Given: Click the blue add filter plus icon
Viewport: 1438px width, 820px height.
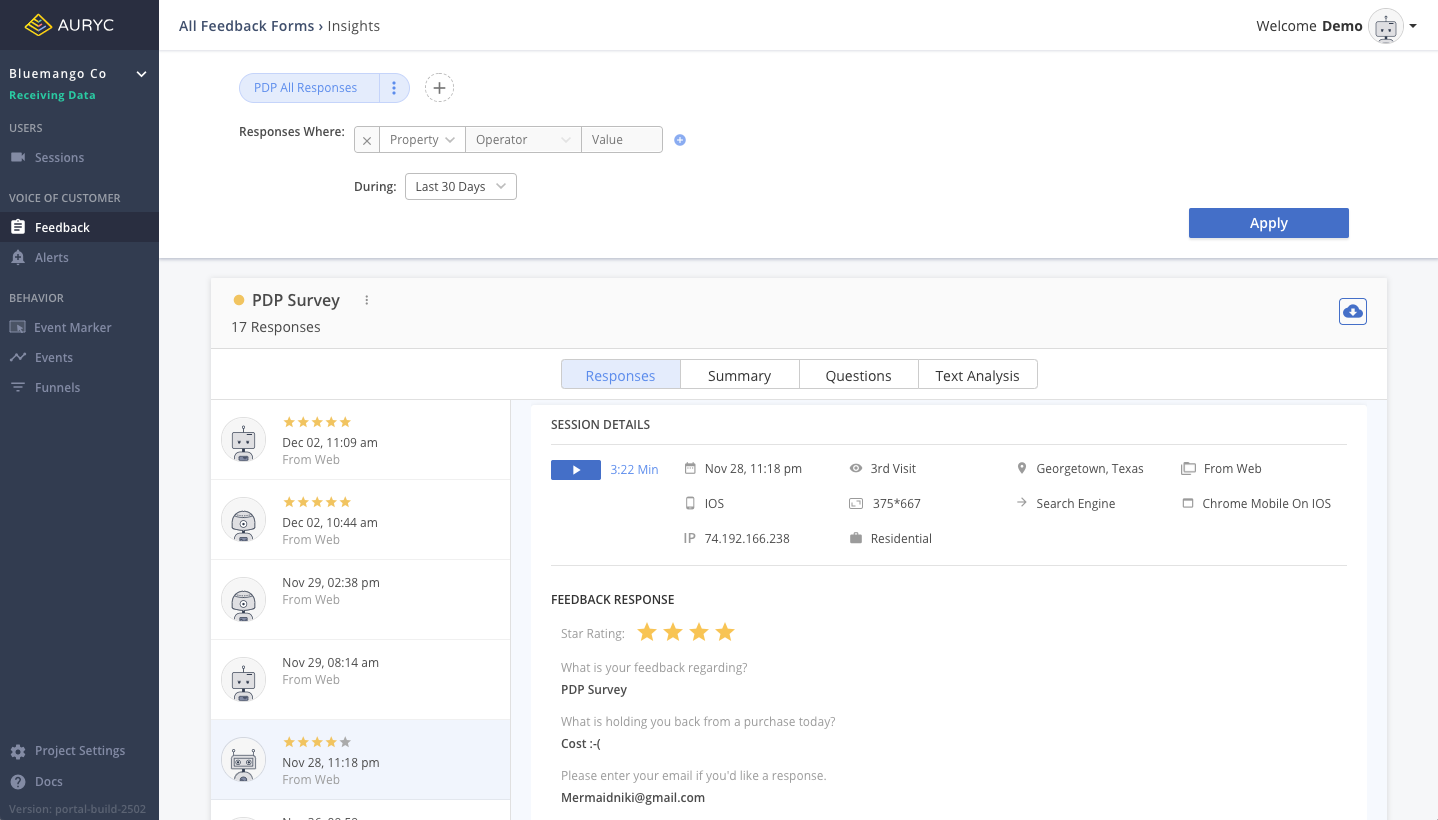Looking at the screenshot, I should (x=680, y=140).
